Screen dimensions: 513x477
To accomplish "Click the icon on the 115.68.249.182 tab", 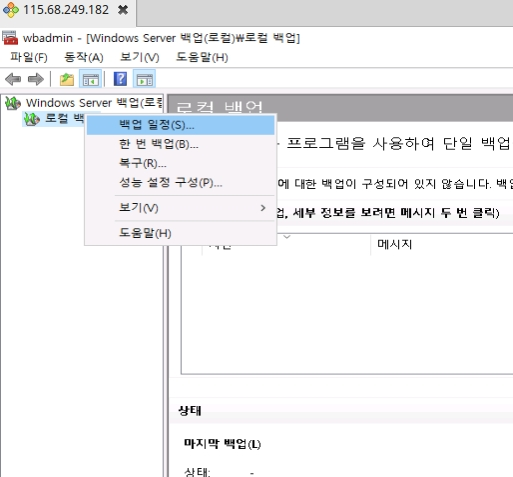I will [x=11, y=10].
